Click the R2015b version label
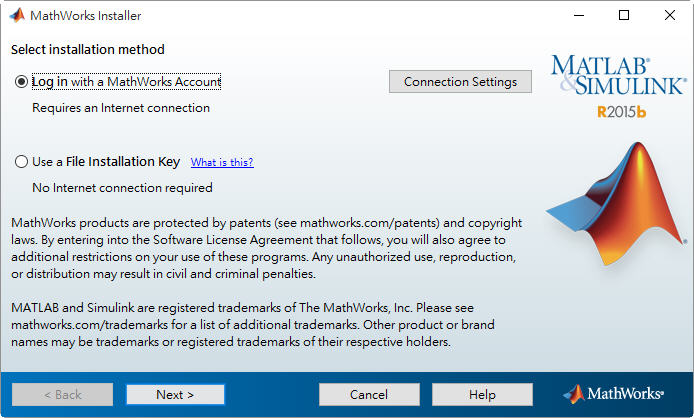The image size is (694, 418). (621, 112)
